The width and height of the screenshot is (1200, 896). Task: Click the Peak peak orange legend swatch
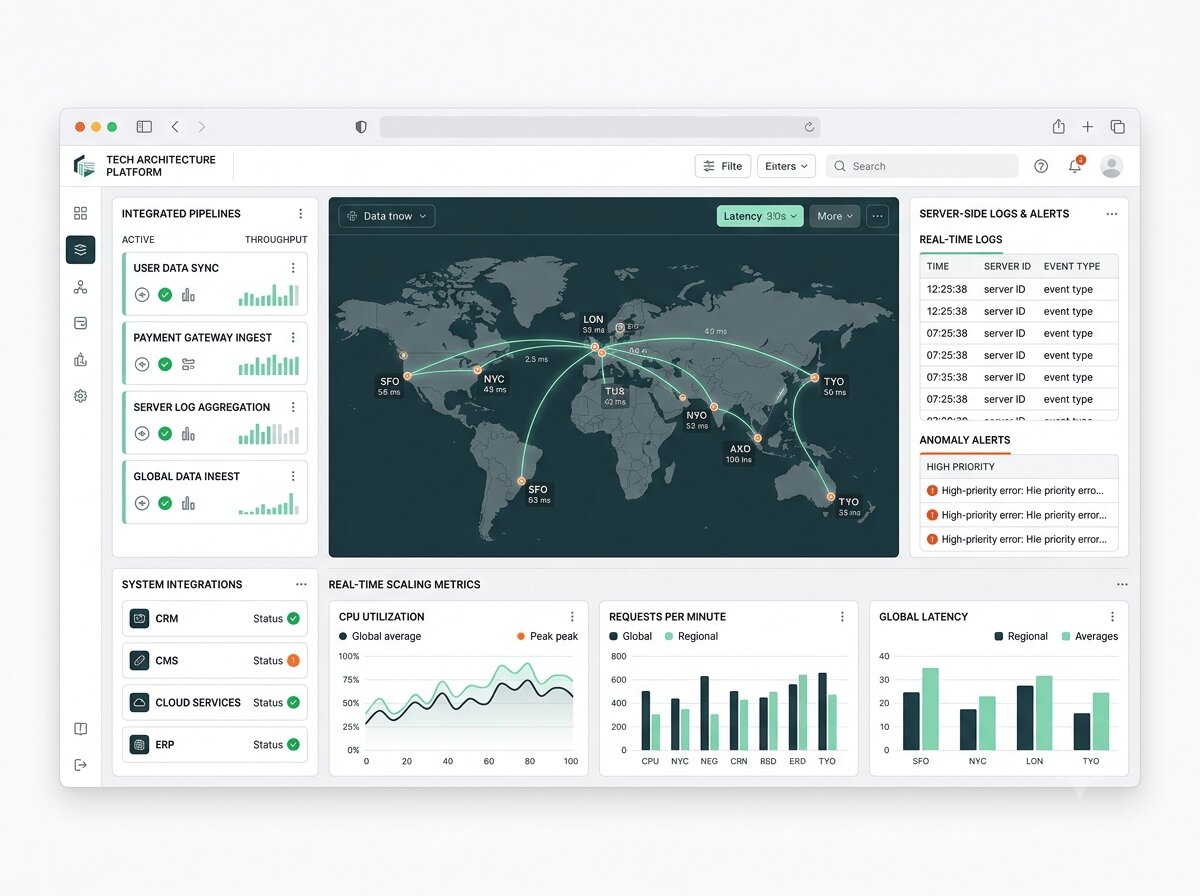[521, 636]
